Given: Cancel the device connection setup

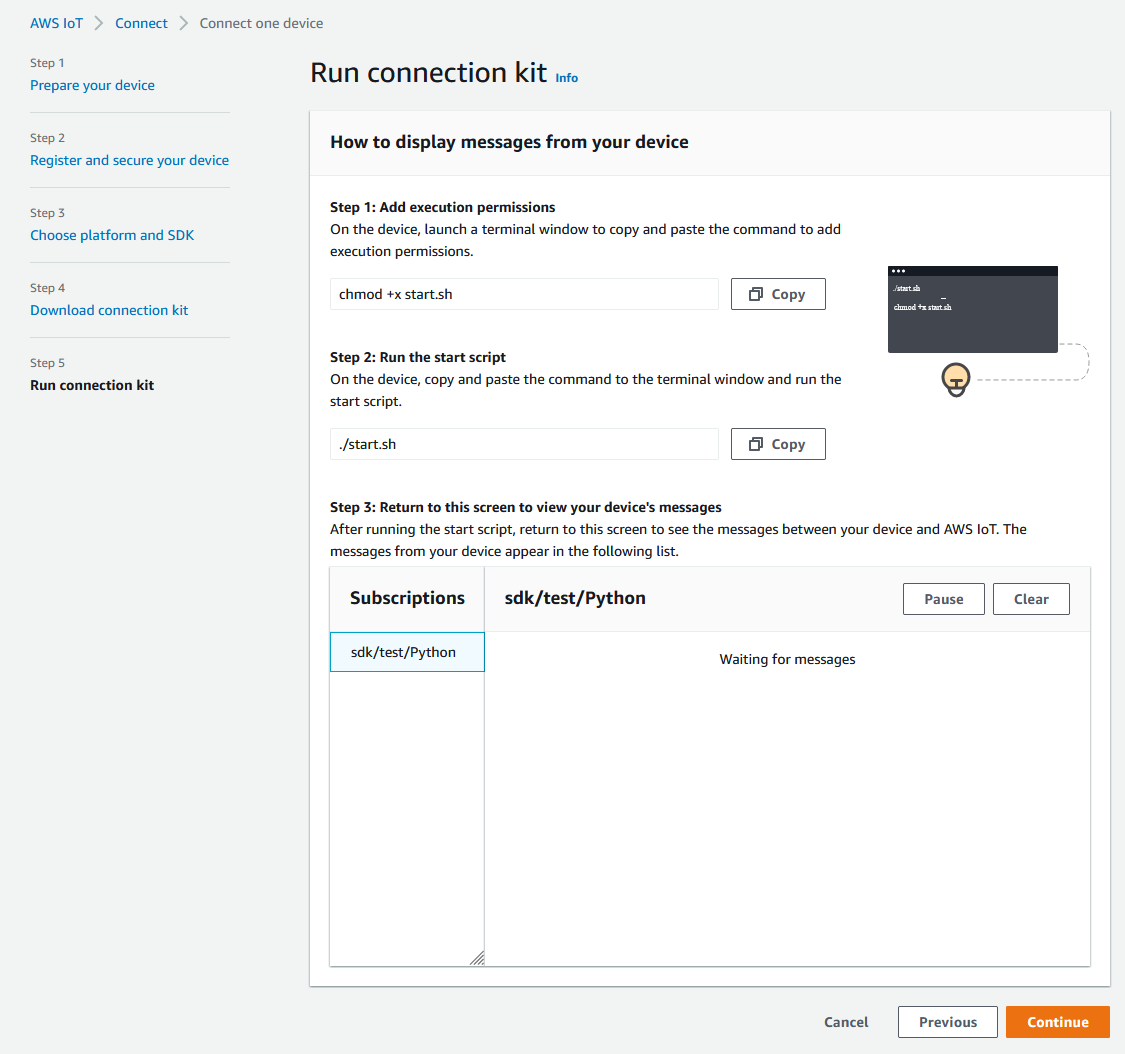Looking at the screenshot, I should (x=845, y=1021).
